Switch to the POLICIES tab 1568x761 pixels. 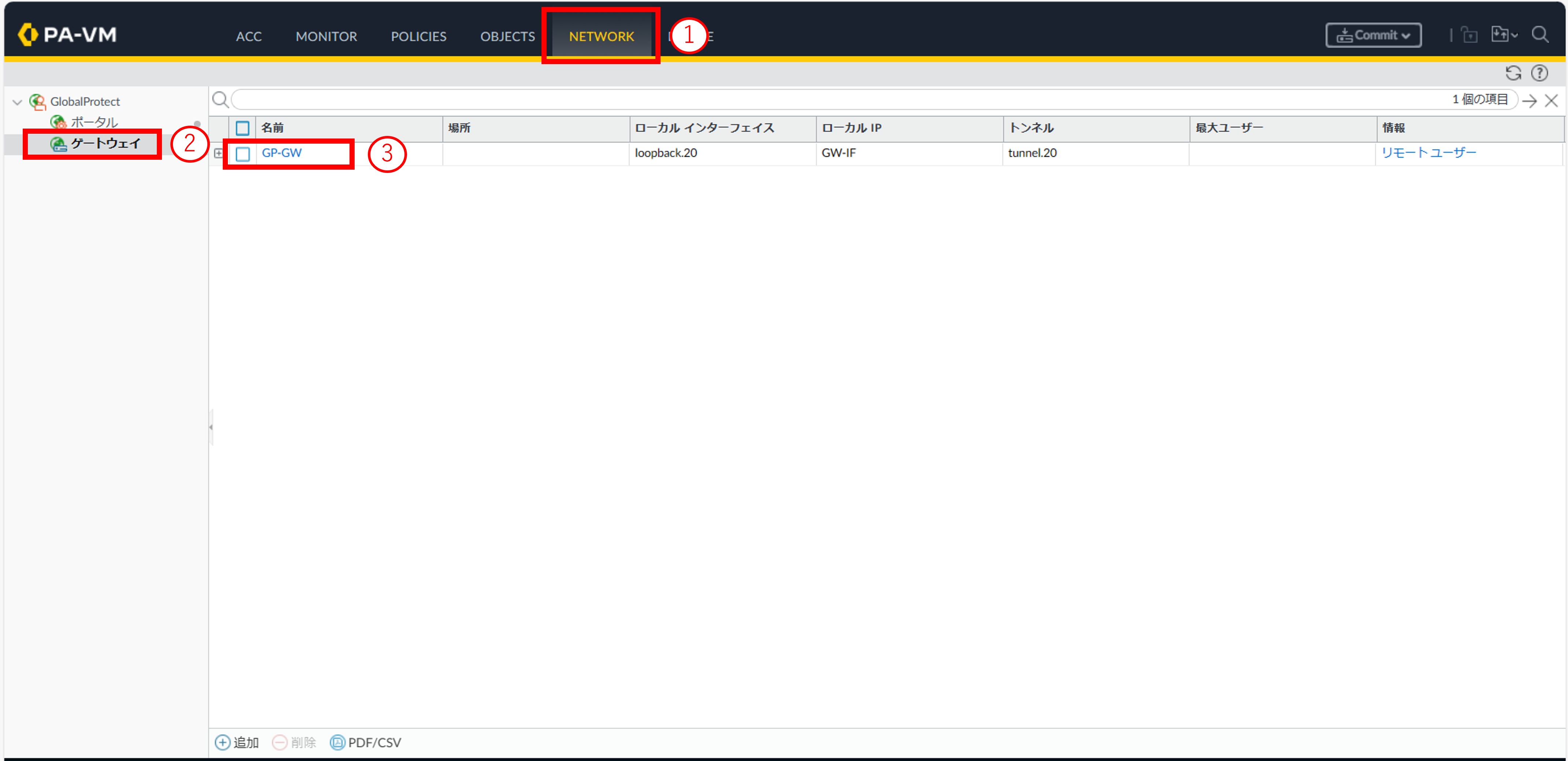pos(418,37)
